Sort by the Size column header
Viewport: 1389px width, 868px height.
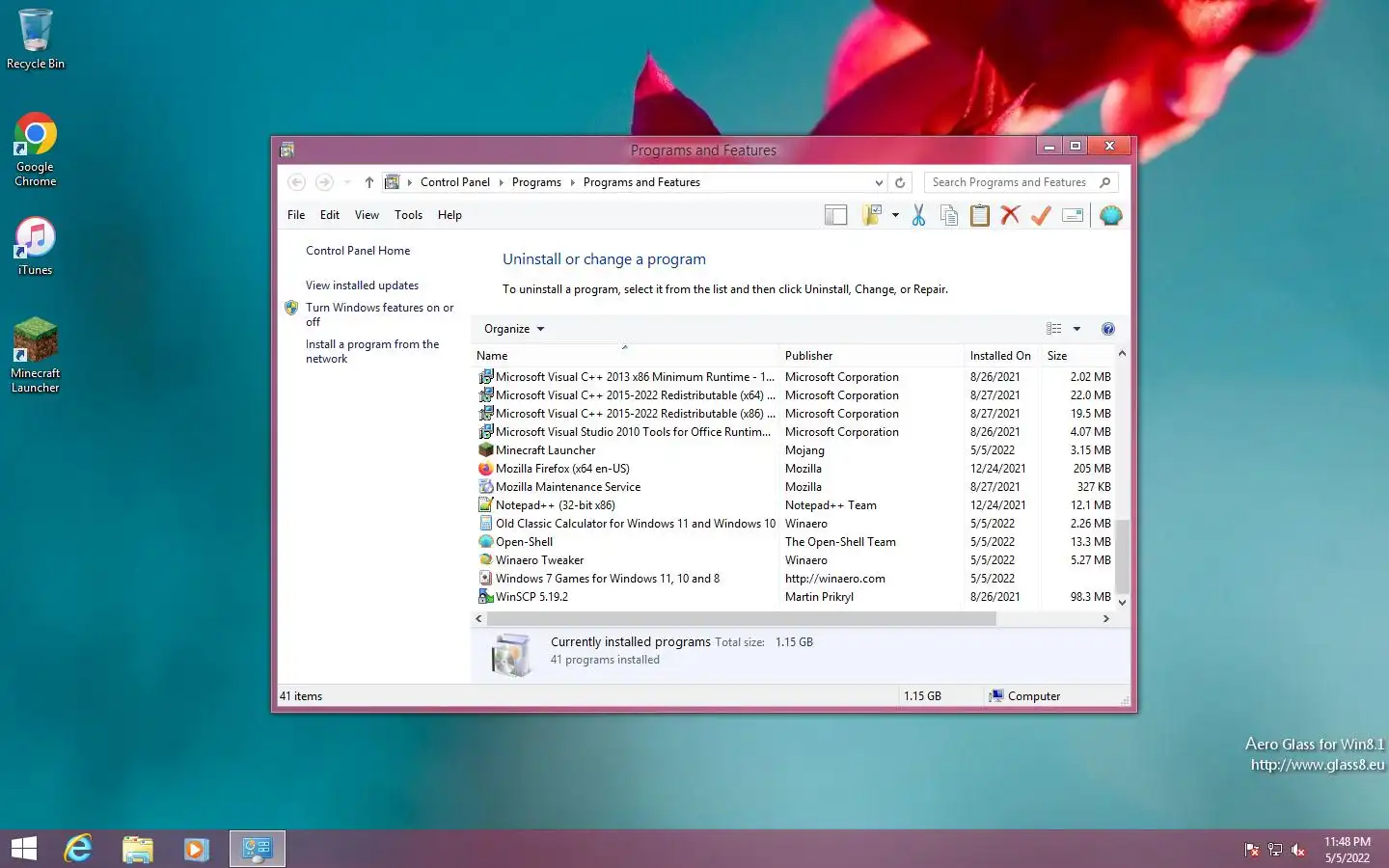1077,356
